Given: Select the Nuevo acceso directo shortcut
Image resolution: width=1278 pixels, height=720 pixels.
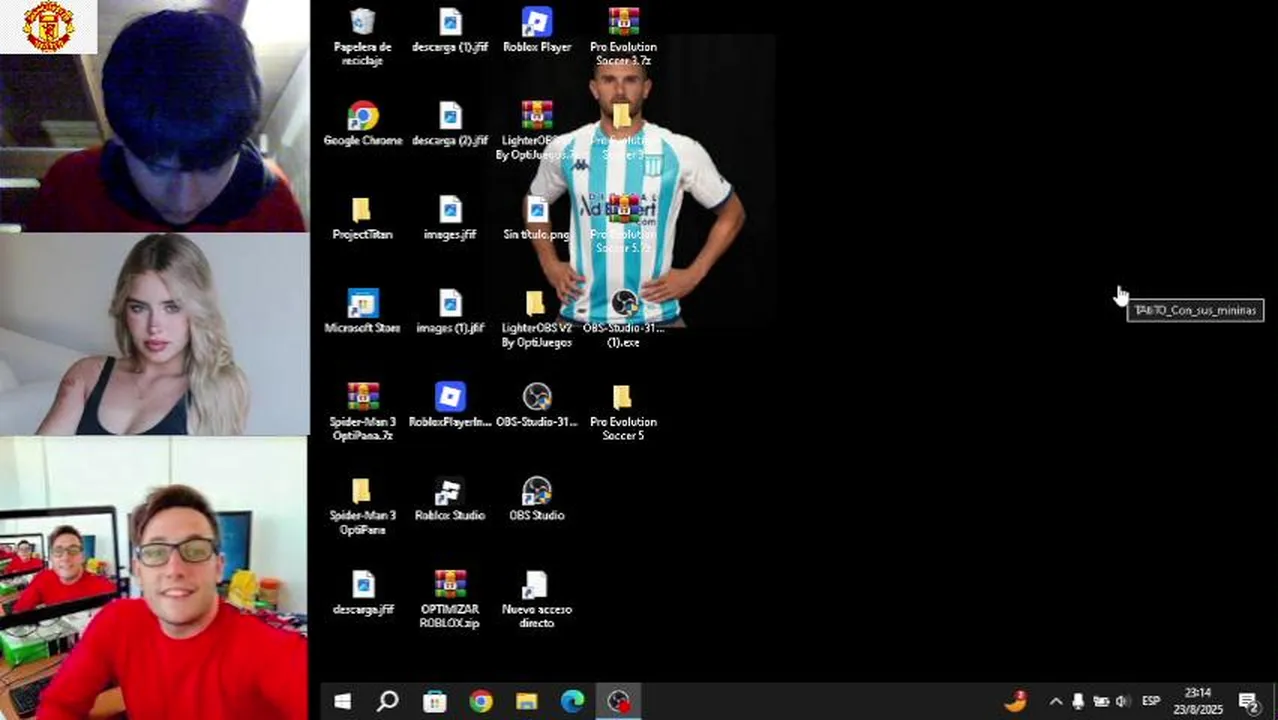Looking at the screenshot, I should pos(537,599).
